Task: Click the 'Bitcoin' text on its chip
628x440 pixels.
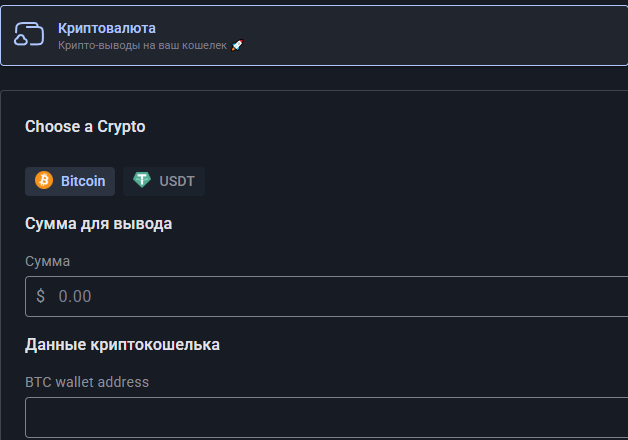Action: point(83,181)
